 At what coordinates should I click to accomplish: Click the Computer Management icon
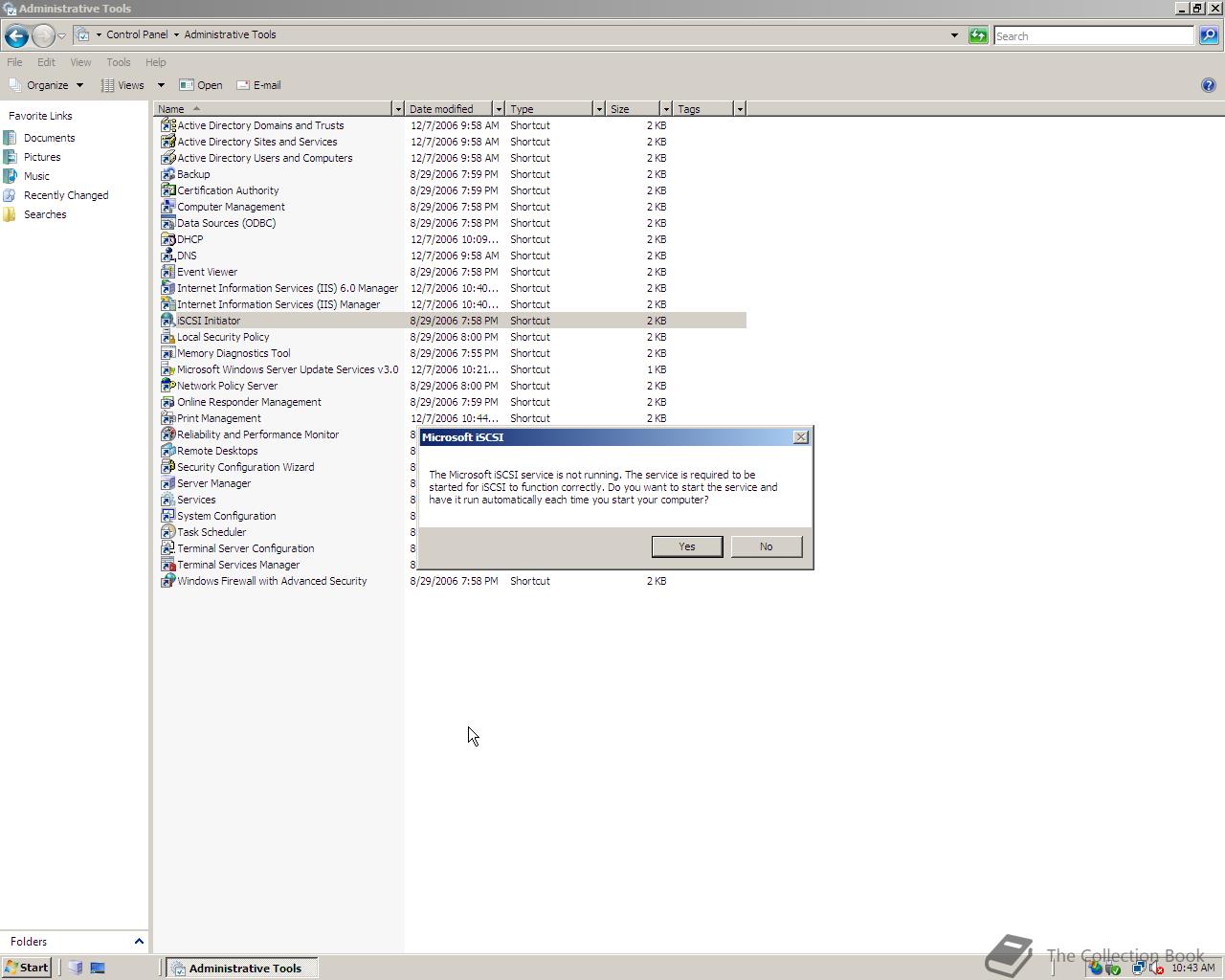(167, 207)
